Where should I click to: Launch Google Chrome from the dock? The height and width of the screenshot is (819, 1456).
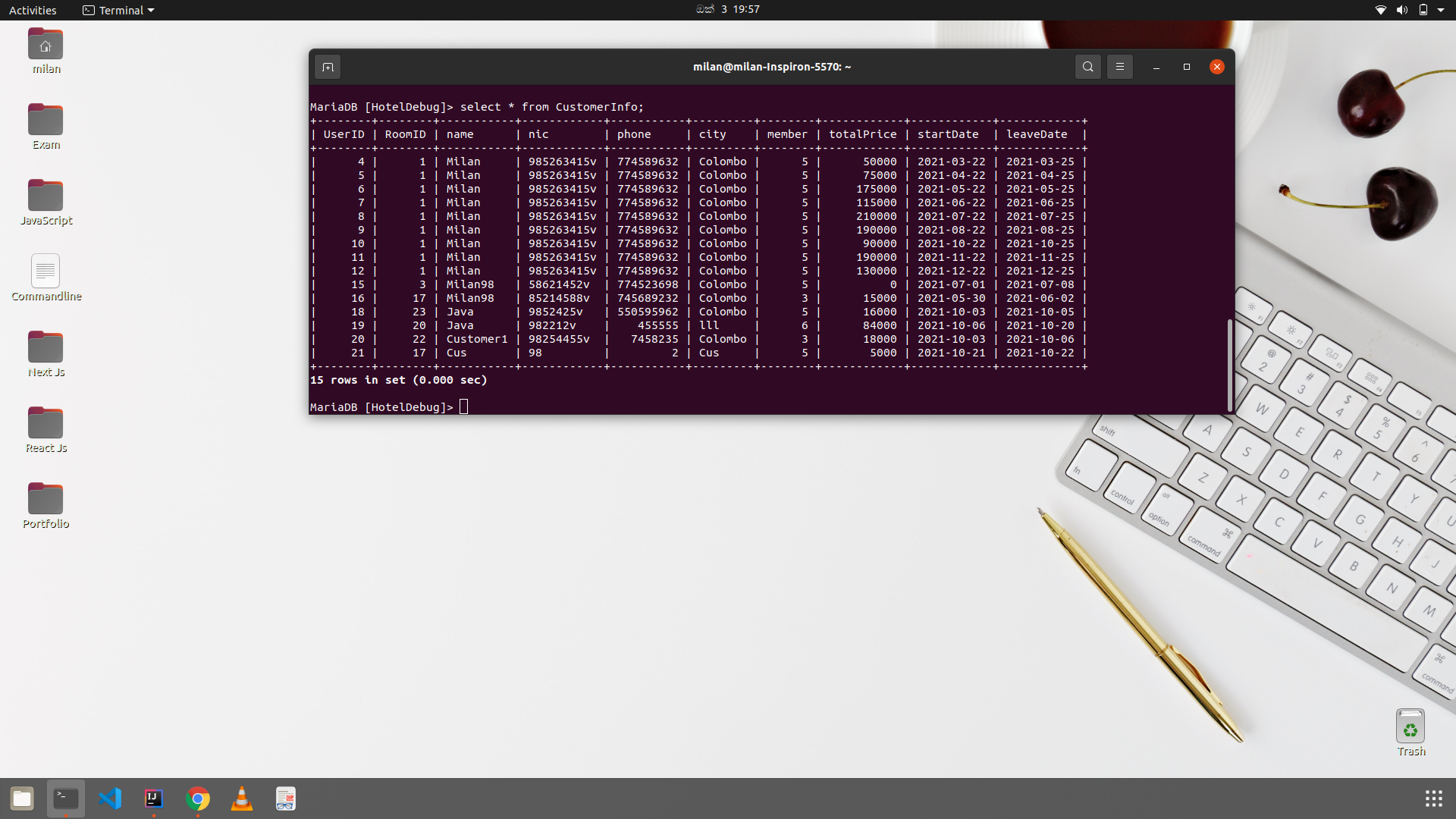198,798
